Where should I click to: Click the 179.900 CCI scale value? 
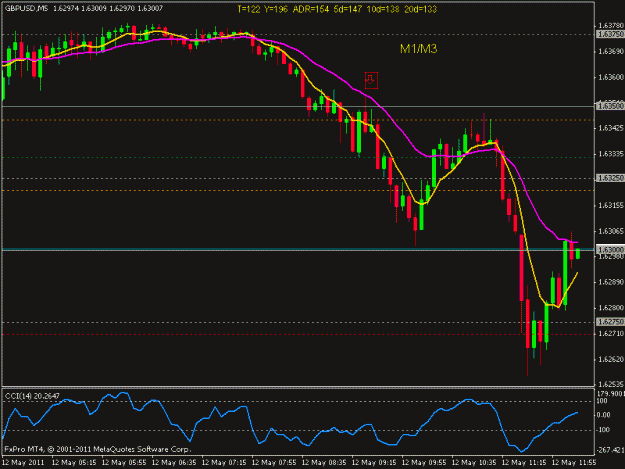(610, 394)
